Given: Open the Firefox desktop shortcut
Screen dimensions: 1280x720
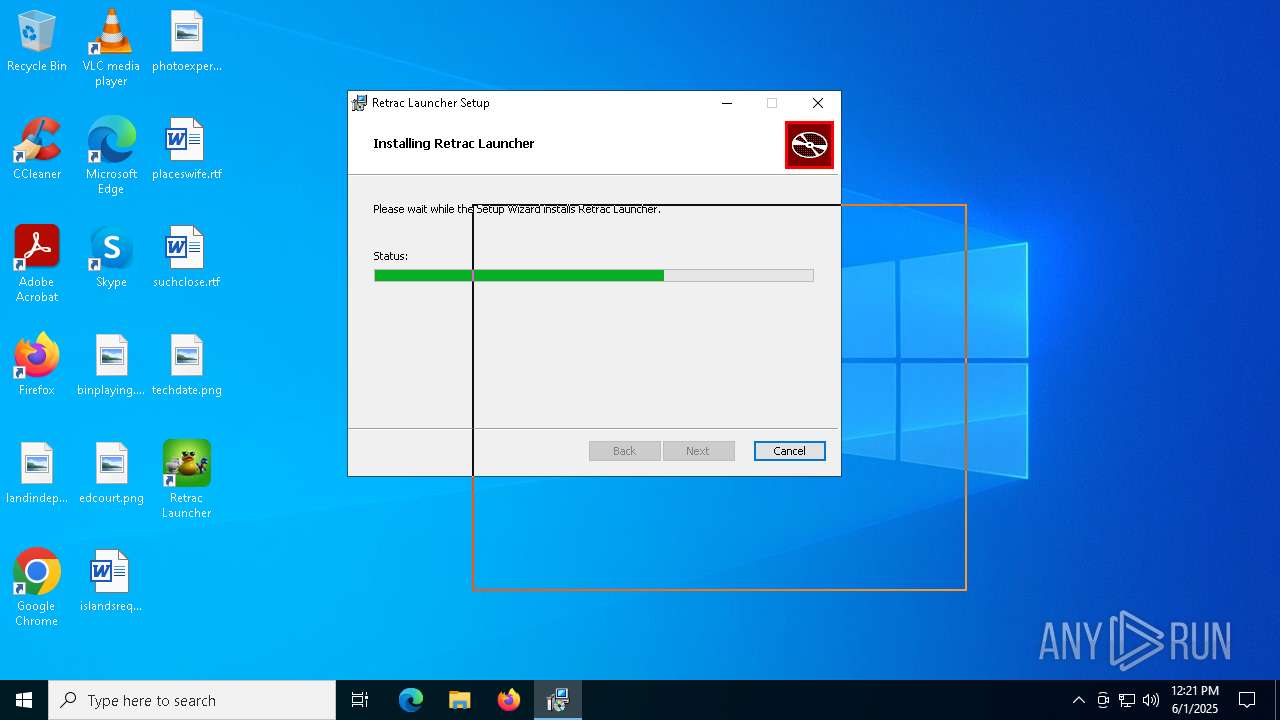Looking at the screenshot, I should tap(37, 365).
